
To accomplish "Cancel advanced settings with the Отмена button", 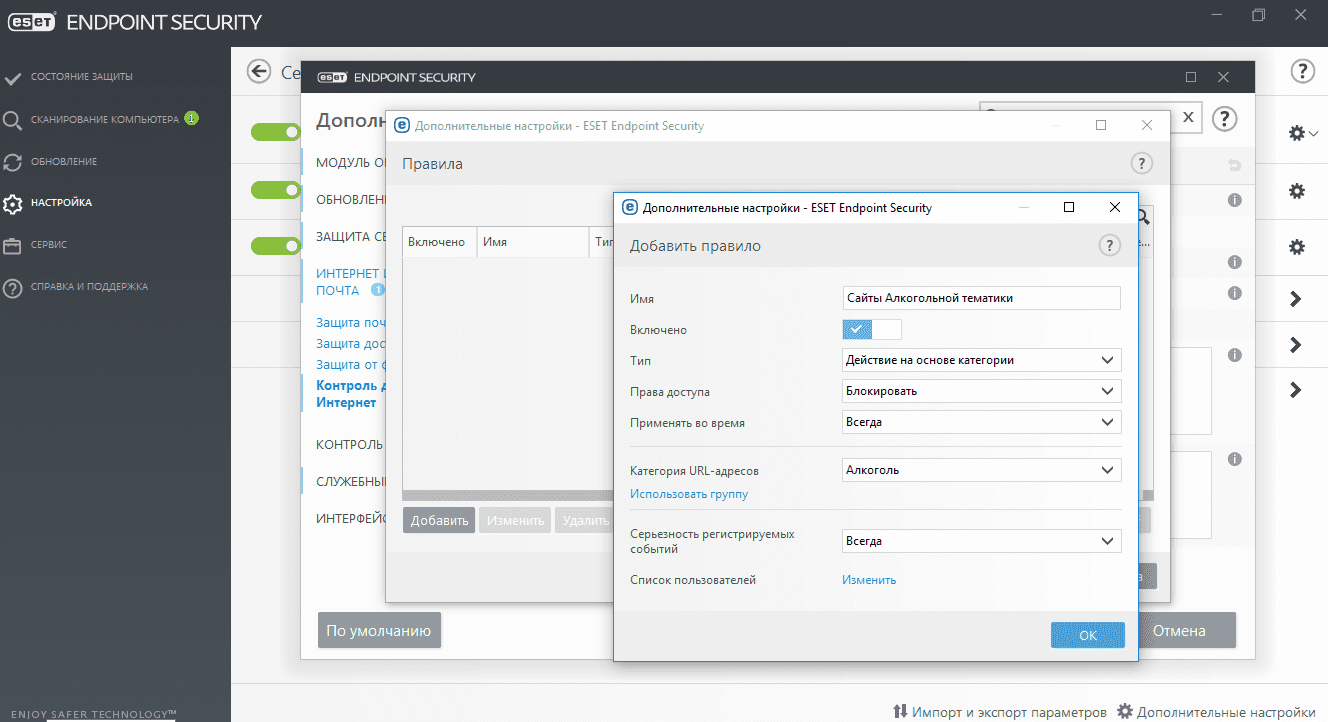I will pyautogui.click(x=1179, y=631).
